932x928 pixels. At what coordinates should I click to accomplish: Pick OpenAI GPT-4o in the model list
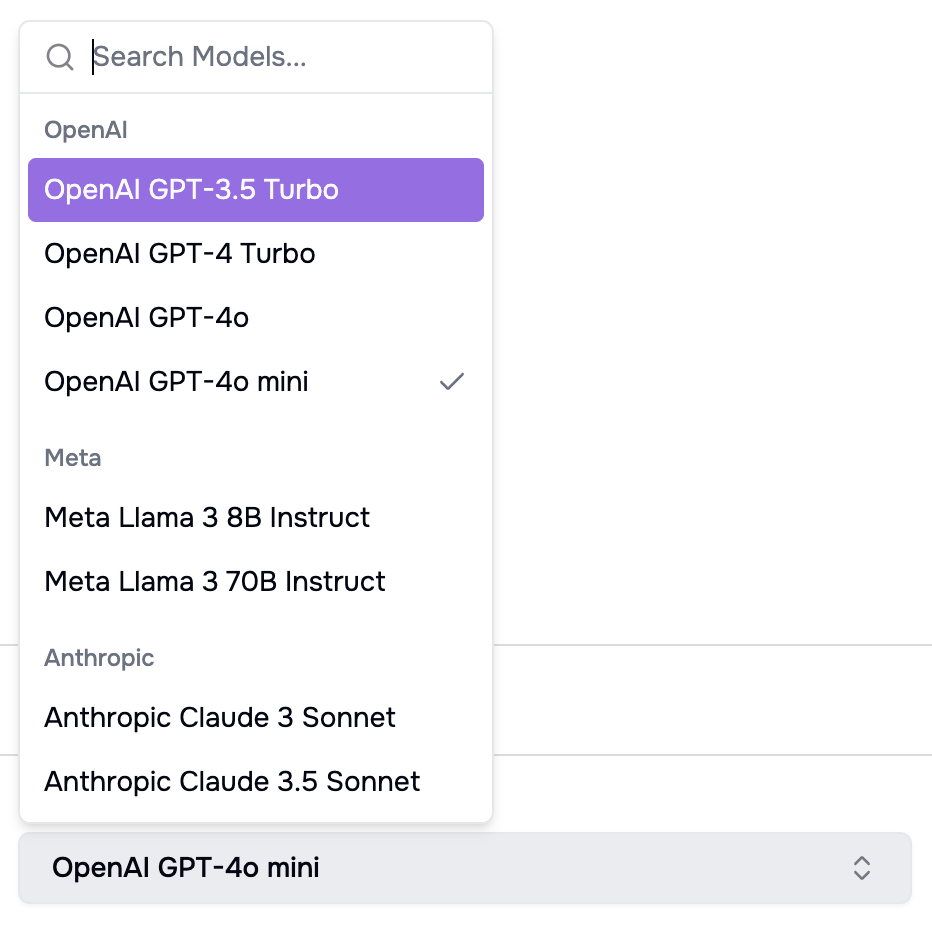coord(147,318)
